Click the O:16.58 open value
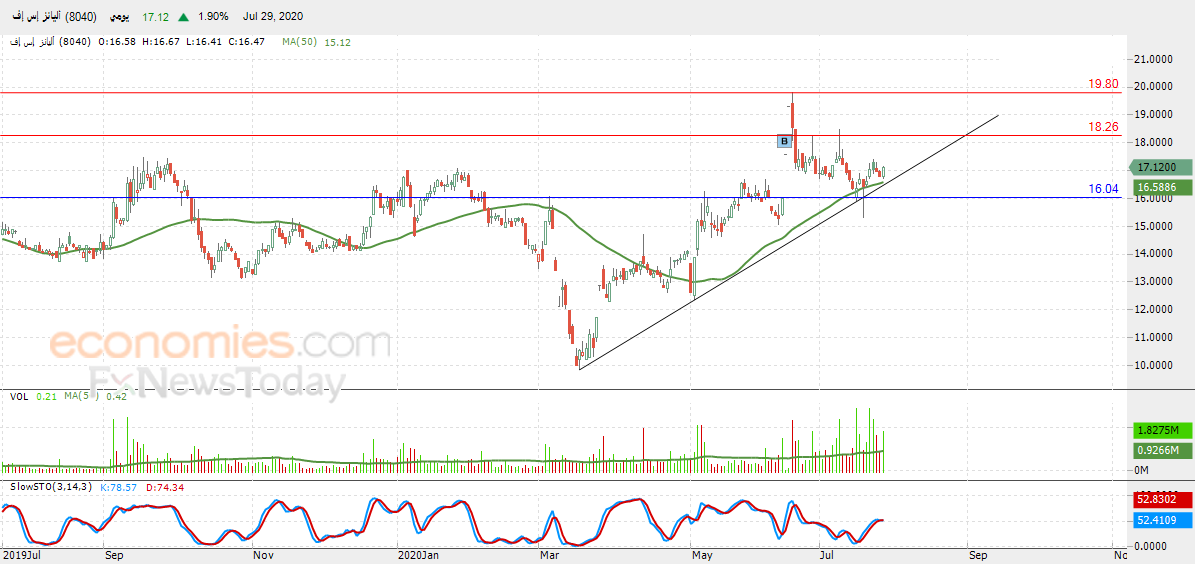This screenshot has width=1195, height=564. [x=117, y=42]
